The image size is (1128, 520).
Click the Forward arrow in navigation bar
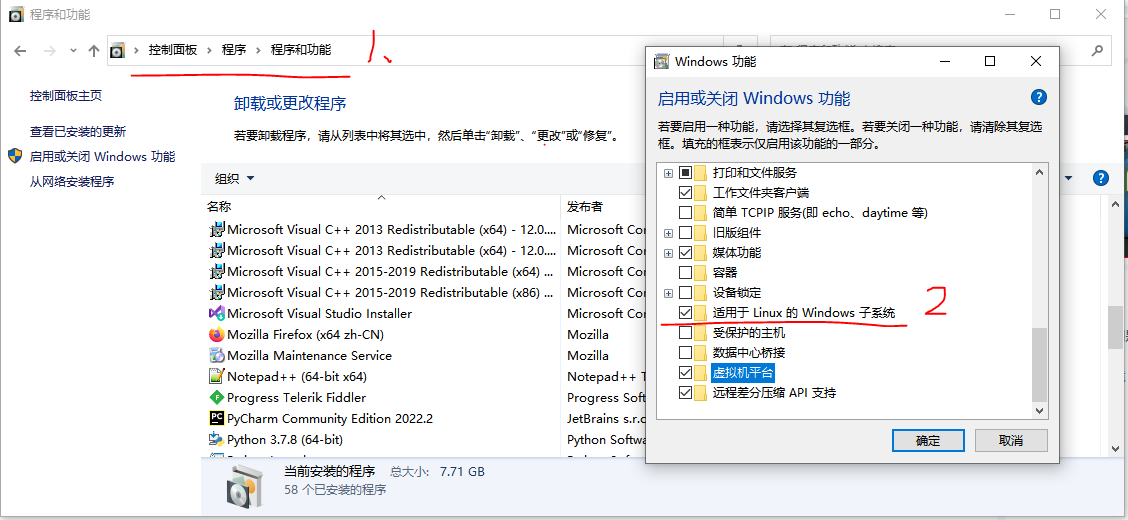(x=49, y=51)
